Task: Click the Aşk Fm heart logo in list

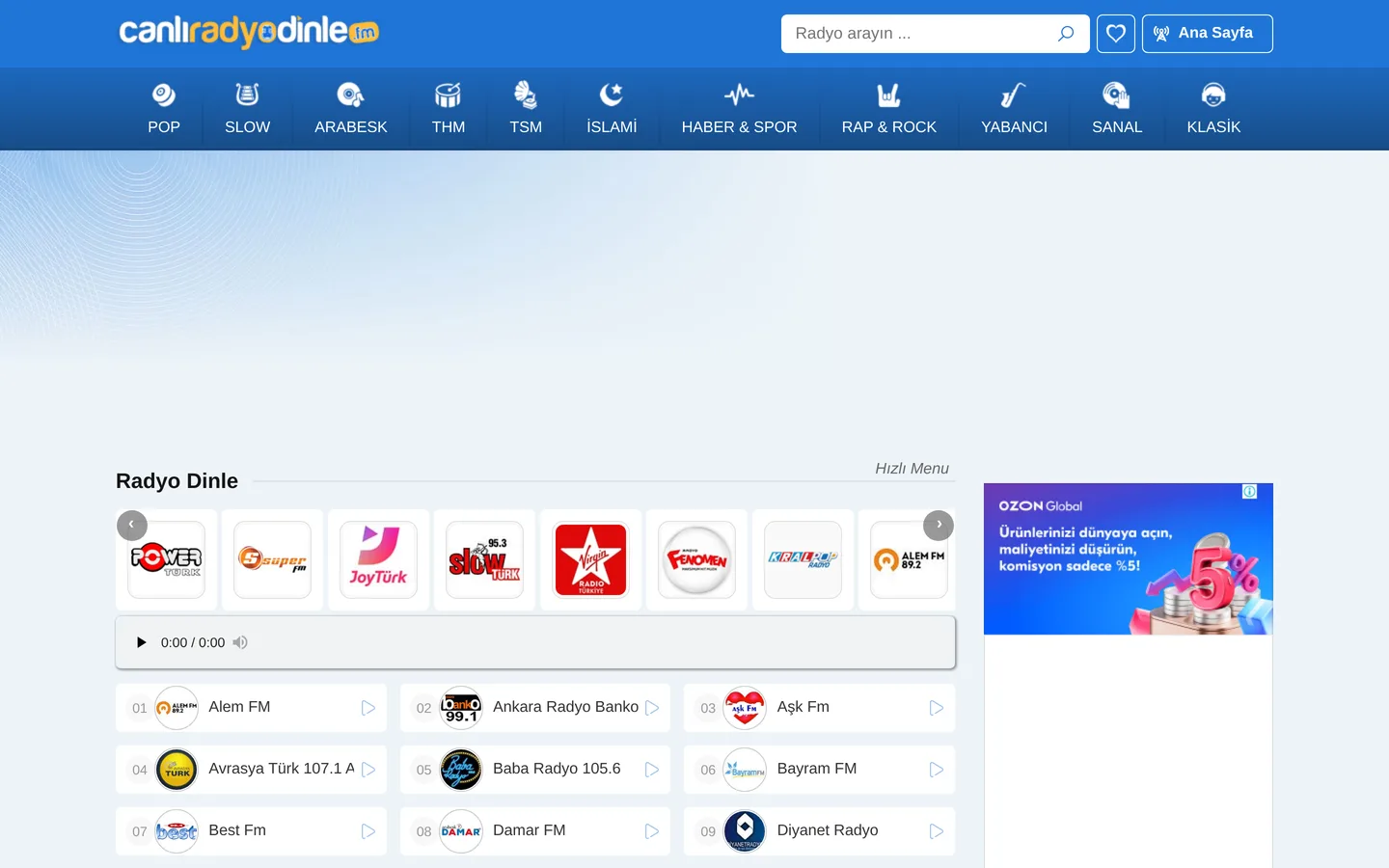Action: [x=745, y=708]
